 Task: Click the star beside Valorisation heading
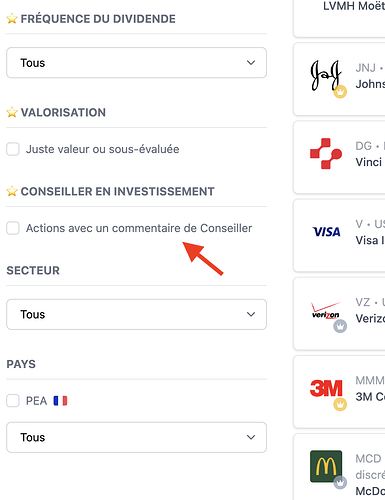pos(12,112)
